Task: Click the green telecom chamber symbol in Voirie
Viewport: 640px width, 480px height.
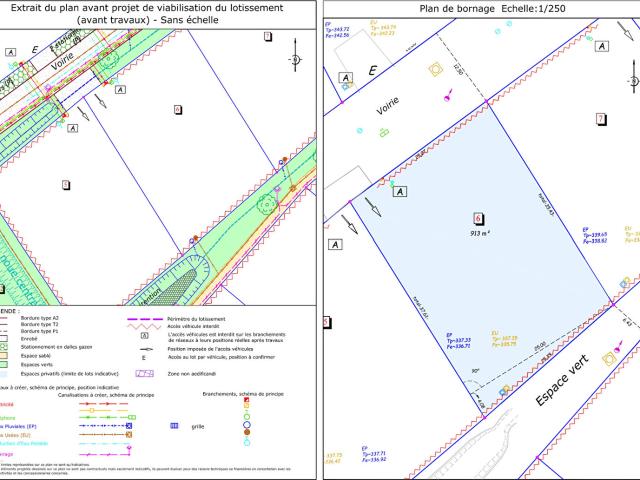Action: pyautogui.click(x=384, y=132)
